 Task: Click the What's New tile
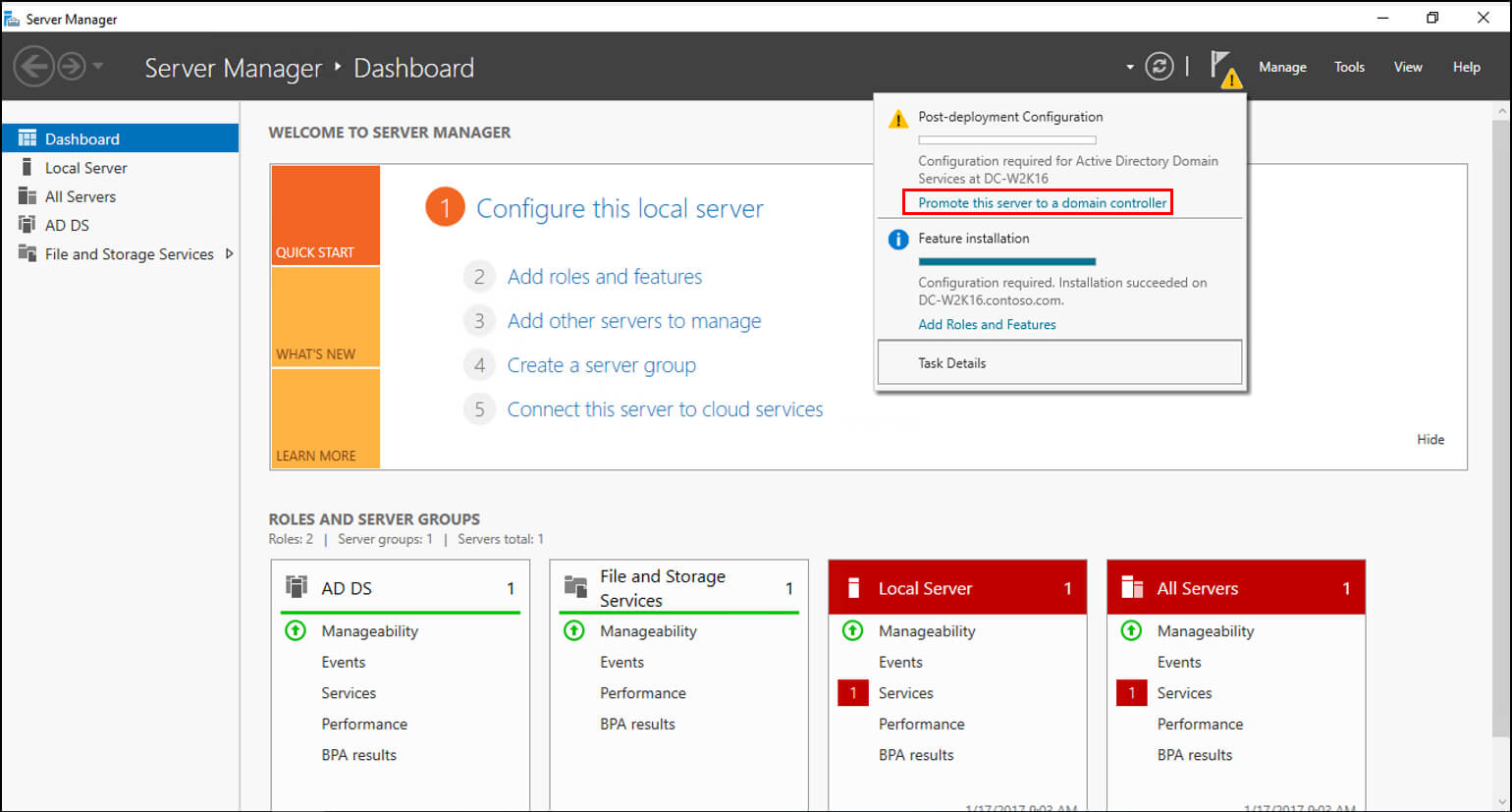click(x=326, y=316)
